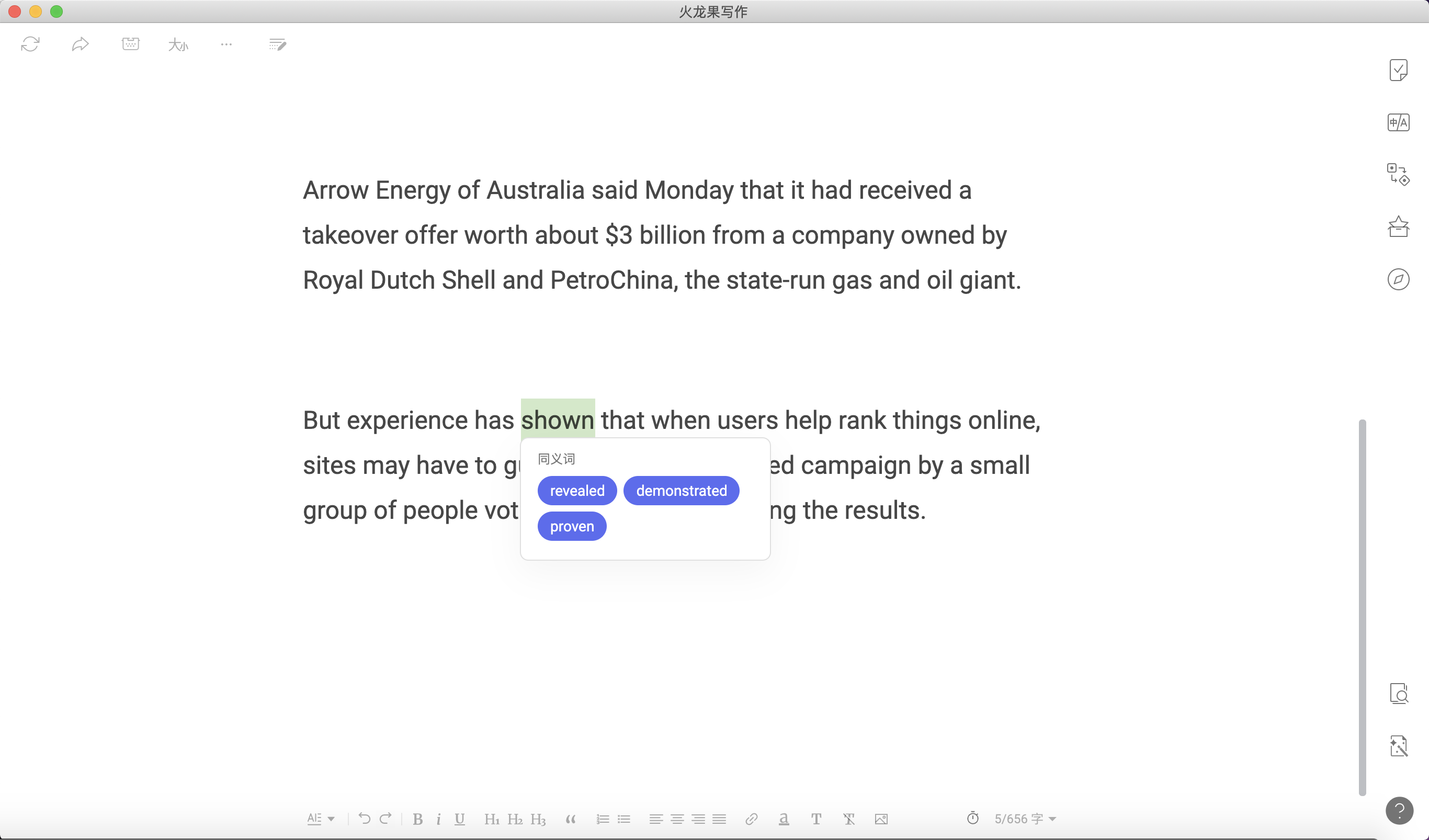Choose center text alignment
1429x840 pixels.
(677, 819)
